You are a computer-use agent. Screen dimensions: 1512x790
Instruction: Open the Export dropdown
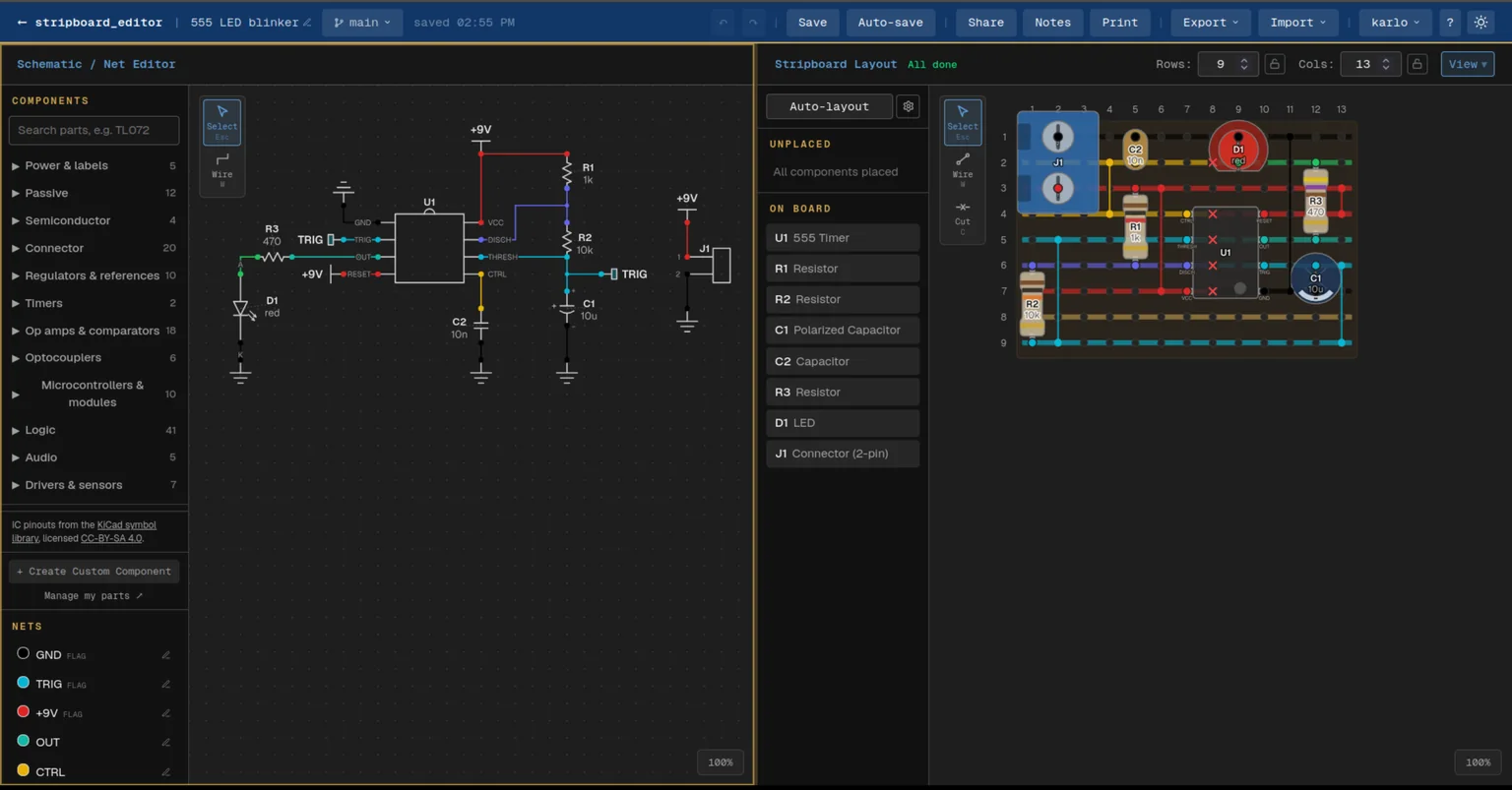[x=1211, y=23]
